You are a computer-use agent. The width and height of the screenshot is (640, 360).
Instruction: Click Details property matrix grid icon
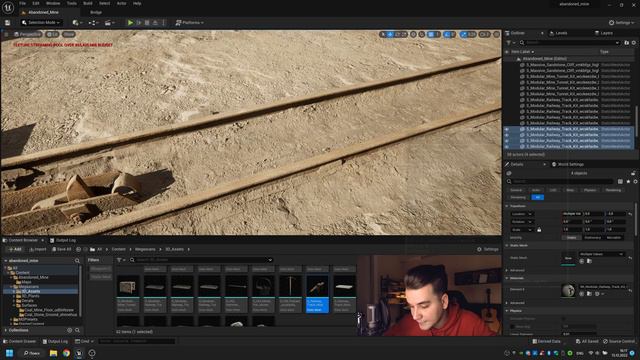[x=620, y=181]
